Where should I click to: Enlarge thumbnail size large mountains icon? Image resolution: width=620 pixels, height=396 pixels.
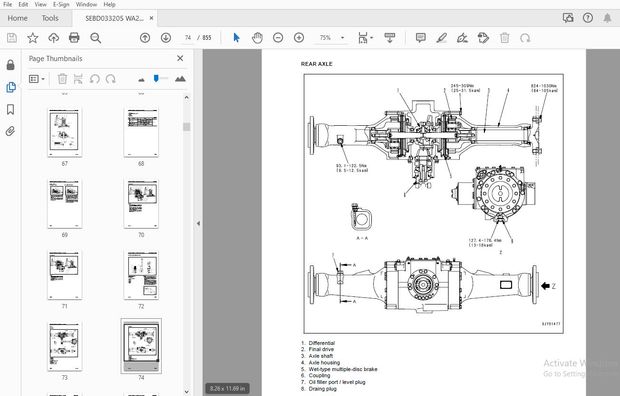coord(180,79)
